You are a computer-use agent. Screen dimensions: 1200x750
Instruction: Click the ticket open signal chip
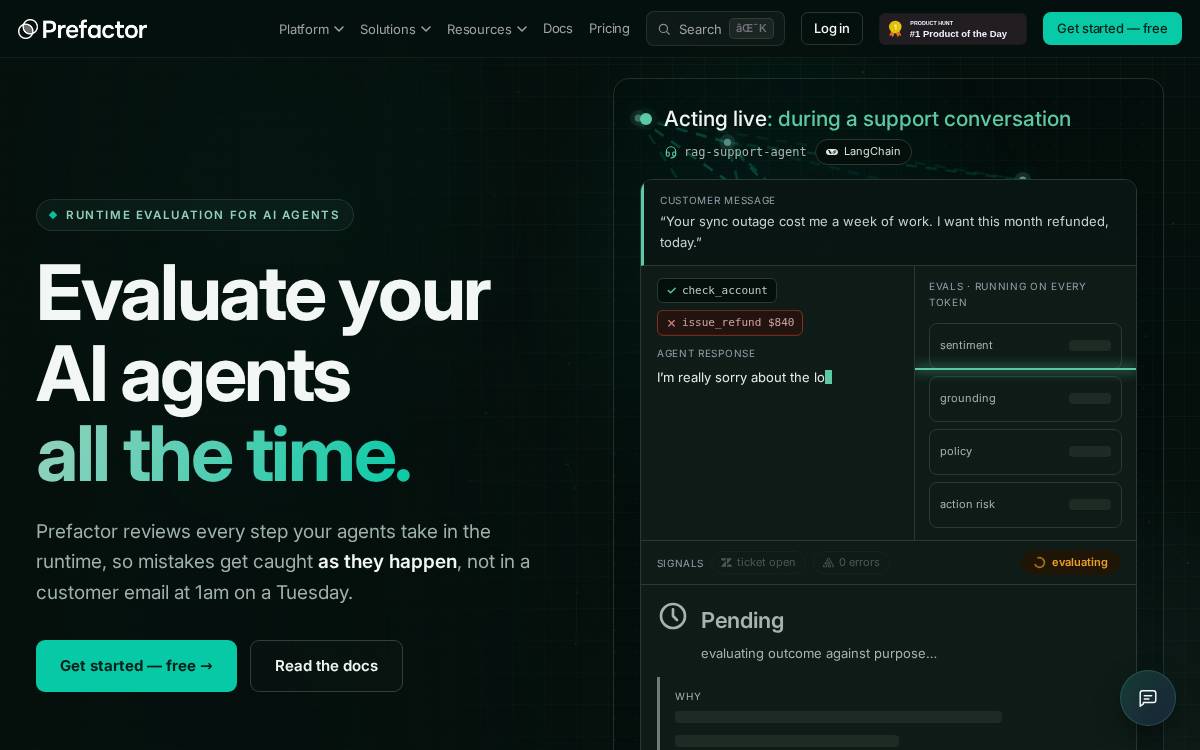tap(758, 563)
